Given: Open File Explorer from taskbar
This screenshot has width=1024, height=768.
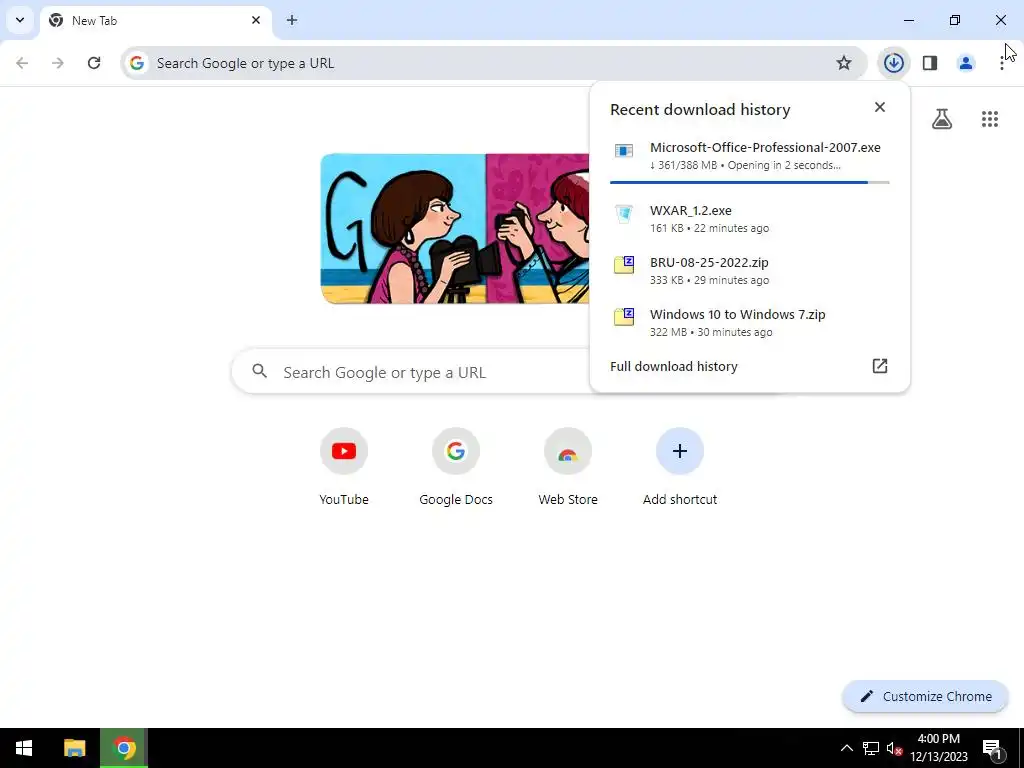Looking at the screenshot, I should click(x=74, y=748).
